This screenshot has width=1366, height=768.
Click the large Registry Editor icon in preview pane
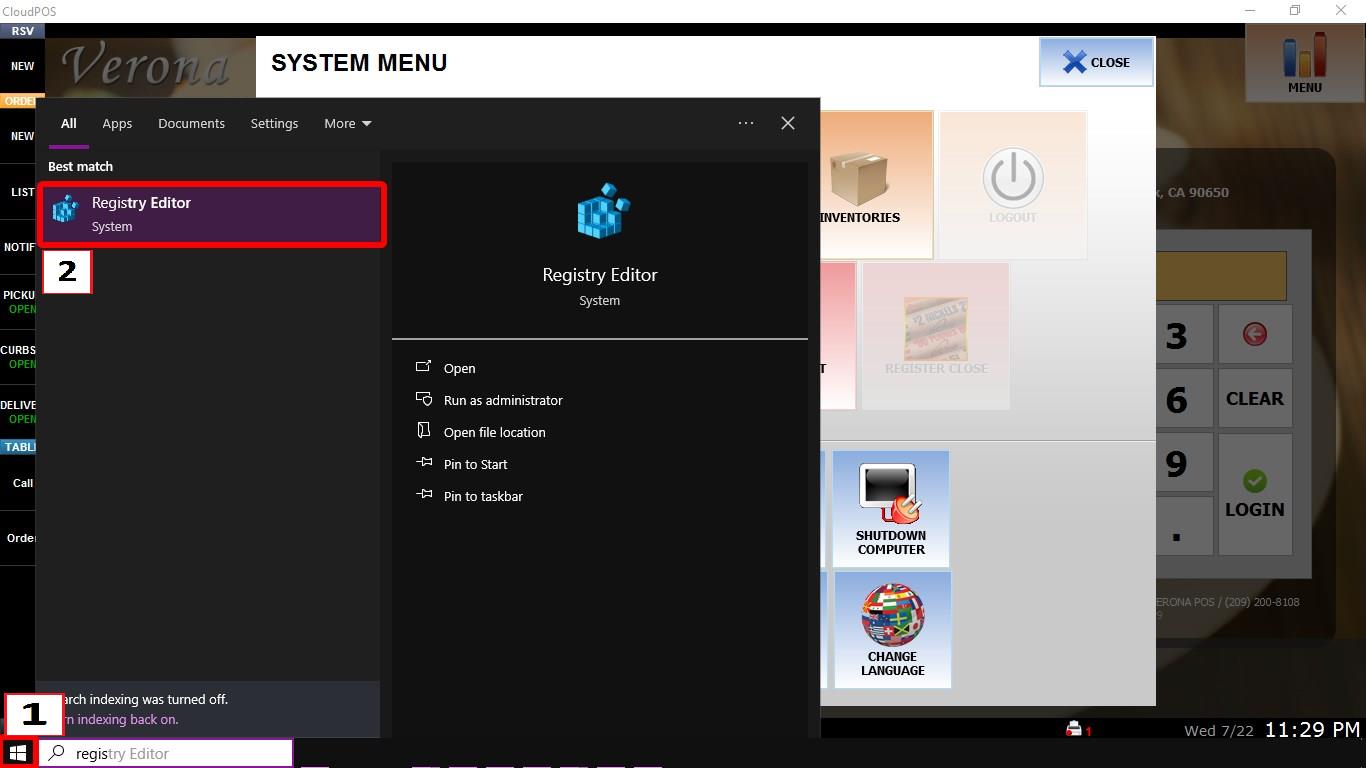603,211
